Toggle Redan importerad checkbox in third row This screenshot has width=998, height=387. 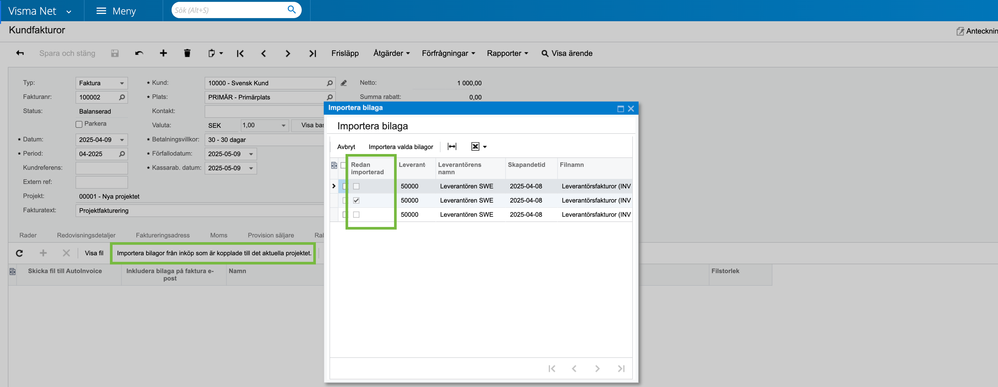pos(356,215)
